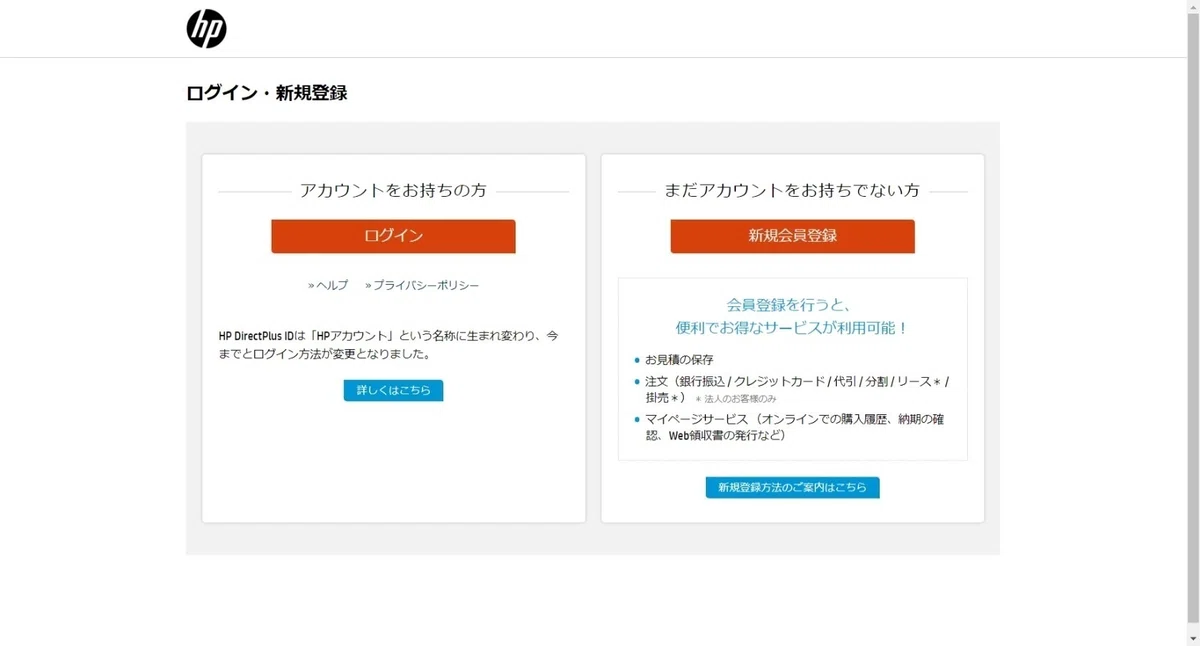The width and height of the screenshot is (1200, 646).
Task: Click the scrollbar up arrow
Action: (x=1193, y=6)
